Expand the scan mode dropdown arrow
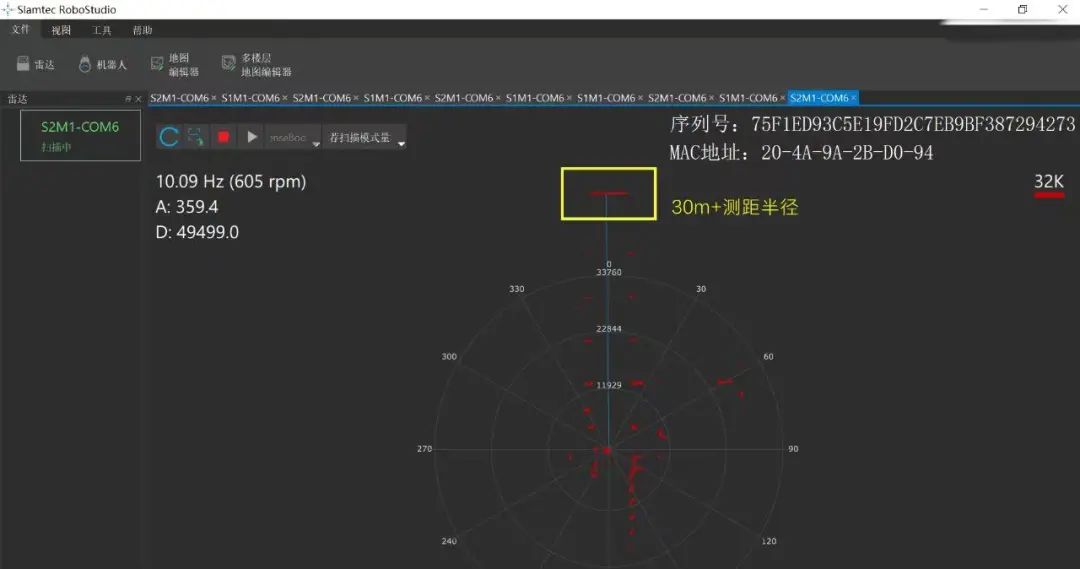1080x569 pixels. coord(316,143)
